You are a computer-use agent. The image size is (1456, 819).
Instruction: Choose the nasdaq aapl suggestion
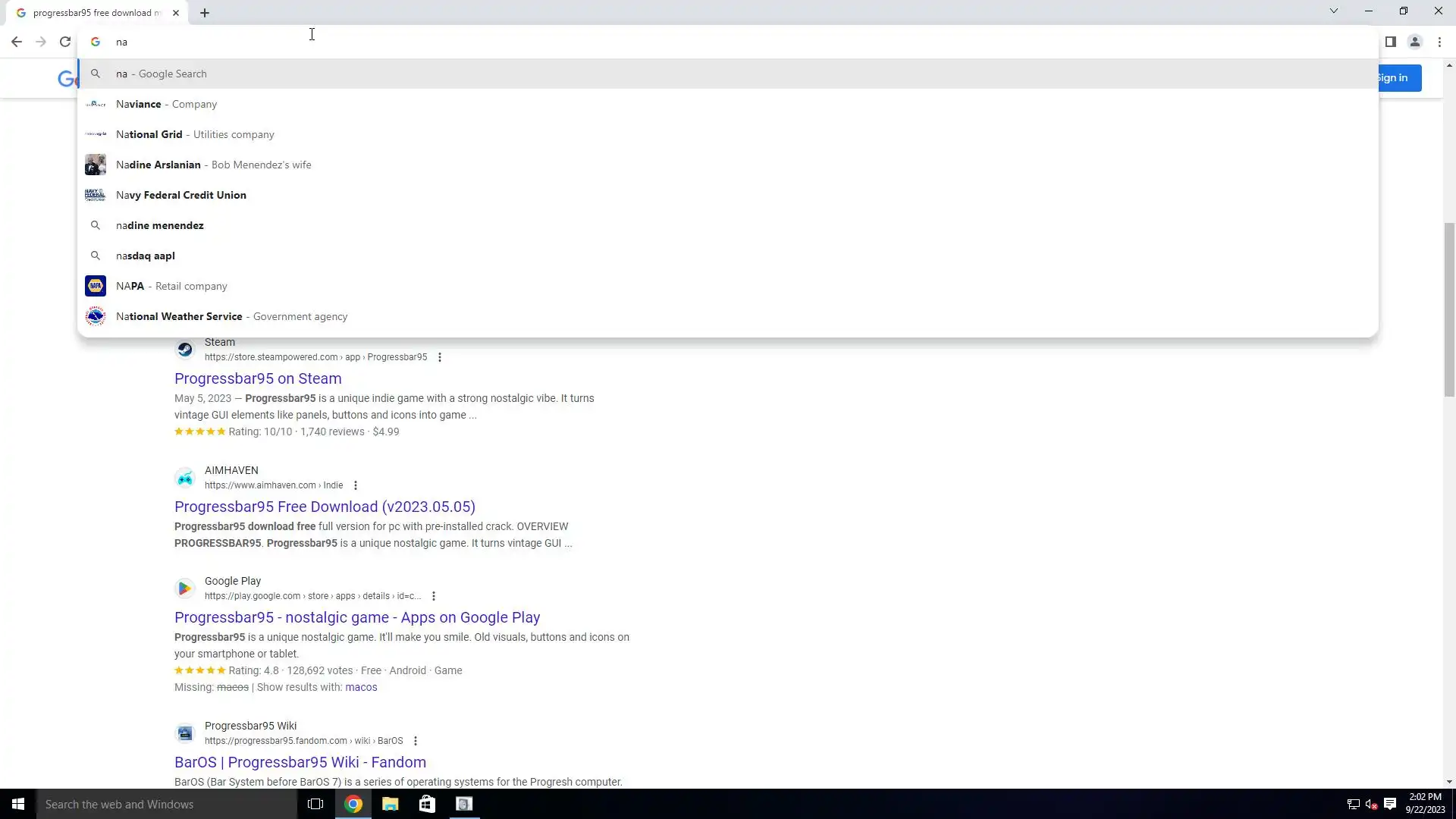point(146,256)
